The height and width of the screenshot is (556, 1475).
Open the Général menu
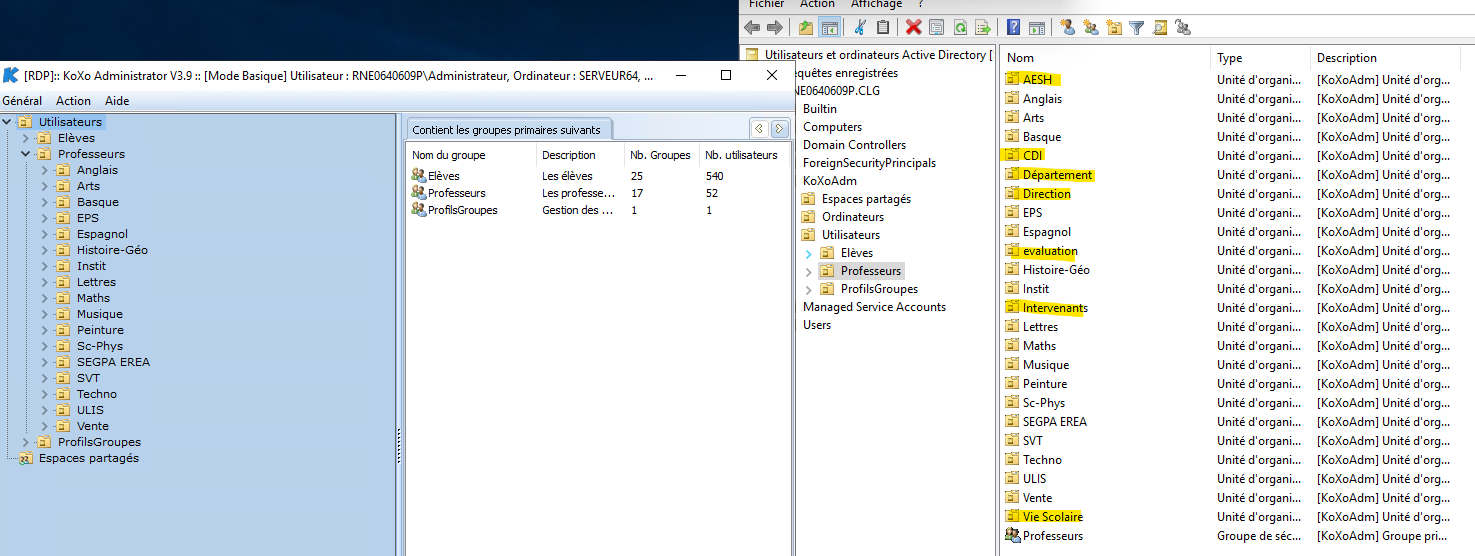click(x=22, y=101)
